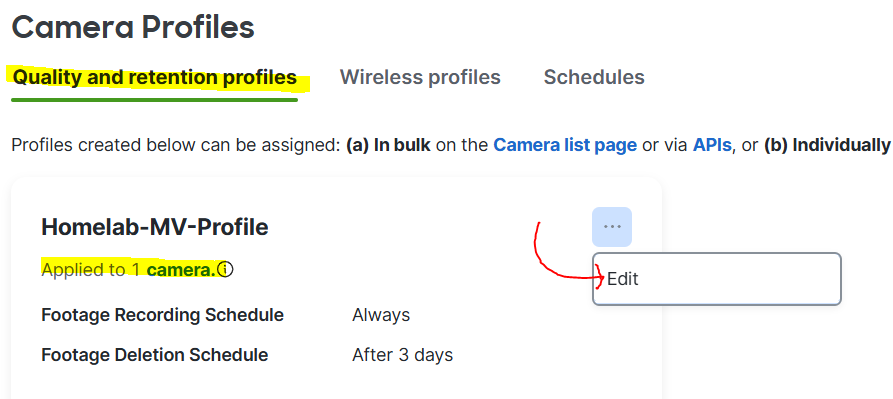
Task: Click the bold Individually text
Action: click(x=841, y=145)
